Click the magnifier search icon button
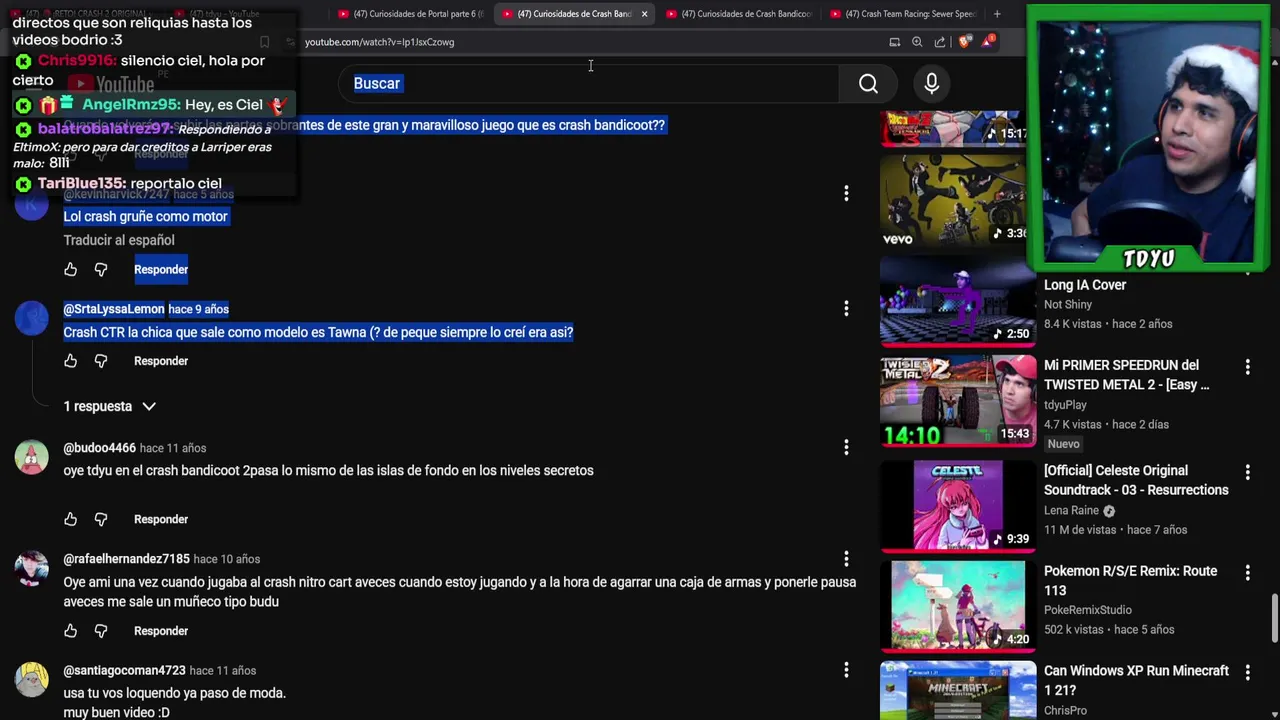Screen dimensions: 1280x720 click(x=868, y=84)
